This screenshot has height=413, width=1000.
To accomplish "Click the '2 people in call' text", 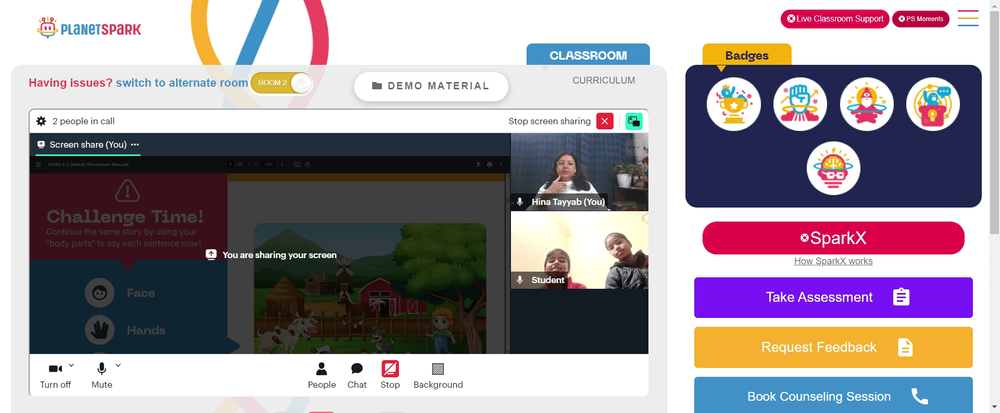I will point(84,121).
